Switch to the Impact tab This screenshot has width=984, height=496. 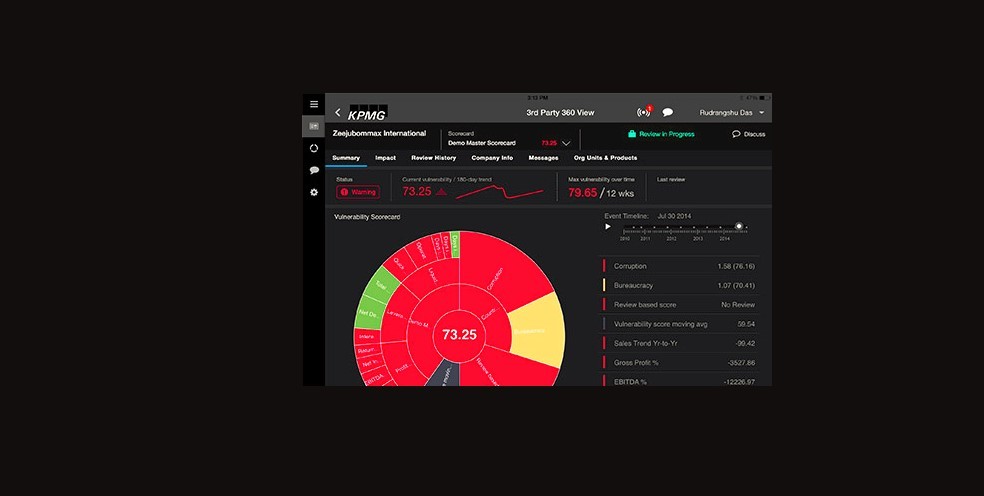[x=385, y=158]
